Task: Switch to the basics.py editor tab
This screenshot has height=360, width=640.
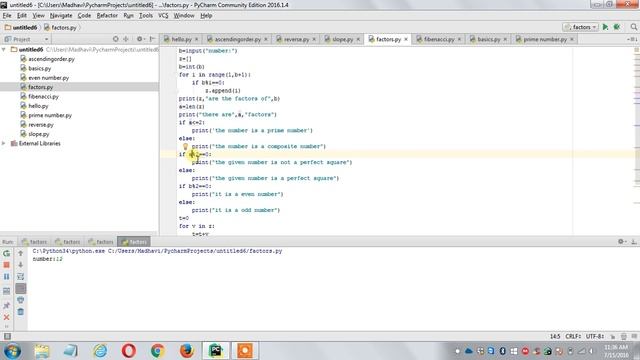Action: tap(488, 39)
